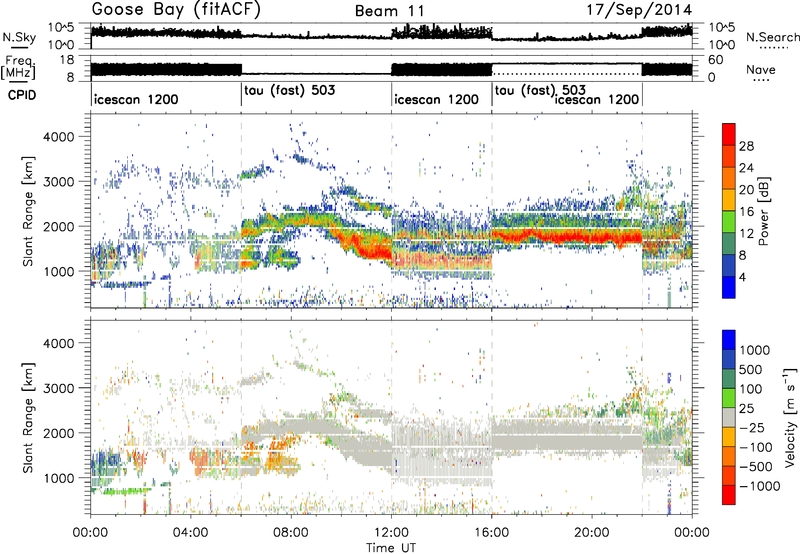
Task: Click the first 'tau (fast) 503' CPID label
Action: tap(290, 90)
